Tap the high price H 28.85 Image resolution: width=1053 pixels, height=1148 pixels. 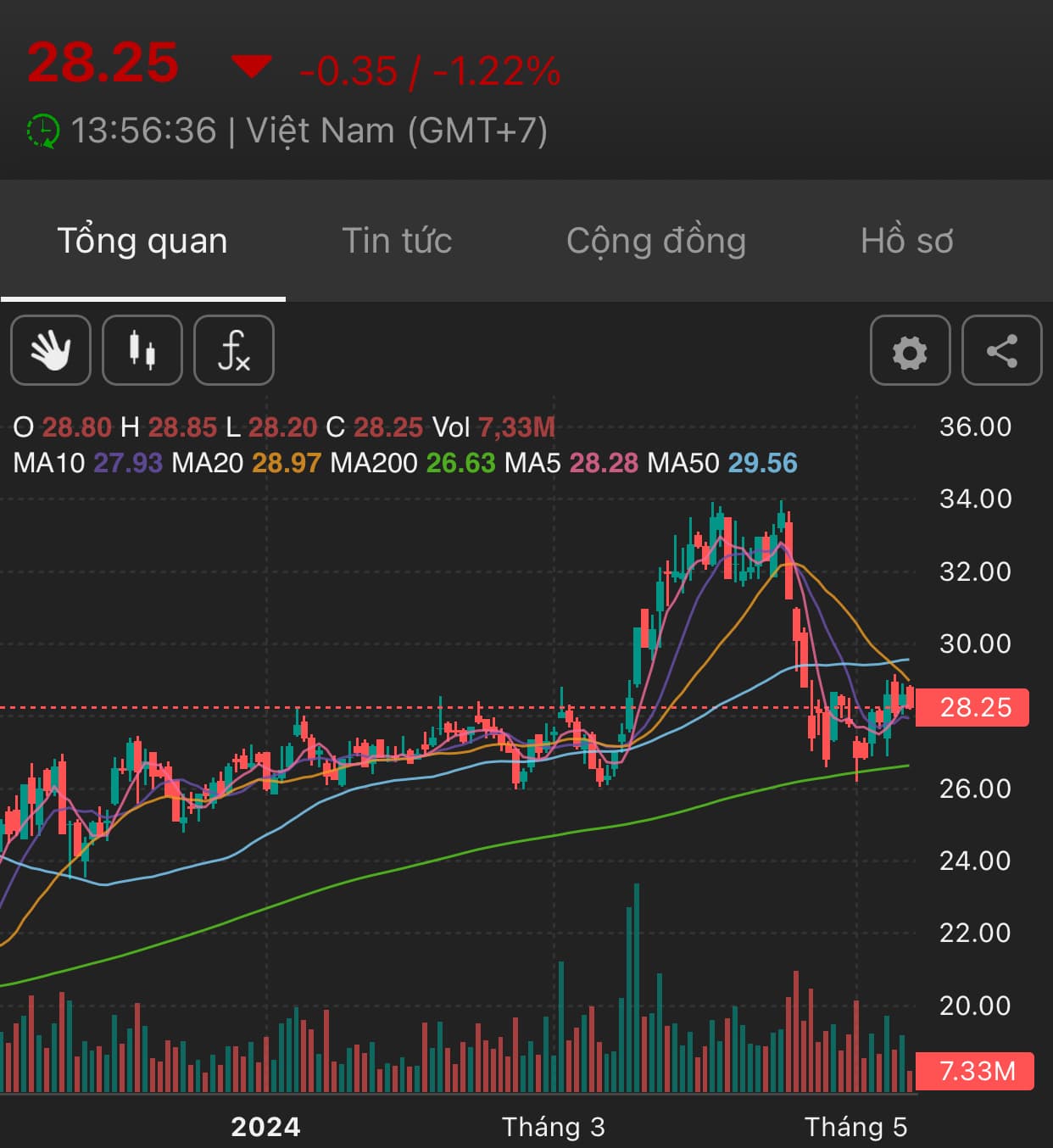169,427
